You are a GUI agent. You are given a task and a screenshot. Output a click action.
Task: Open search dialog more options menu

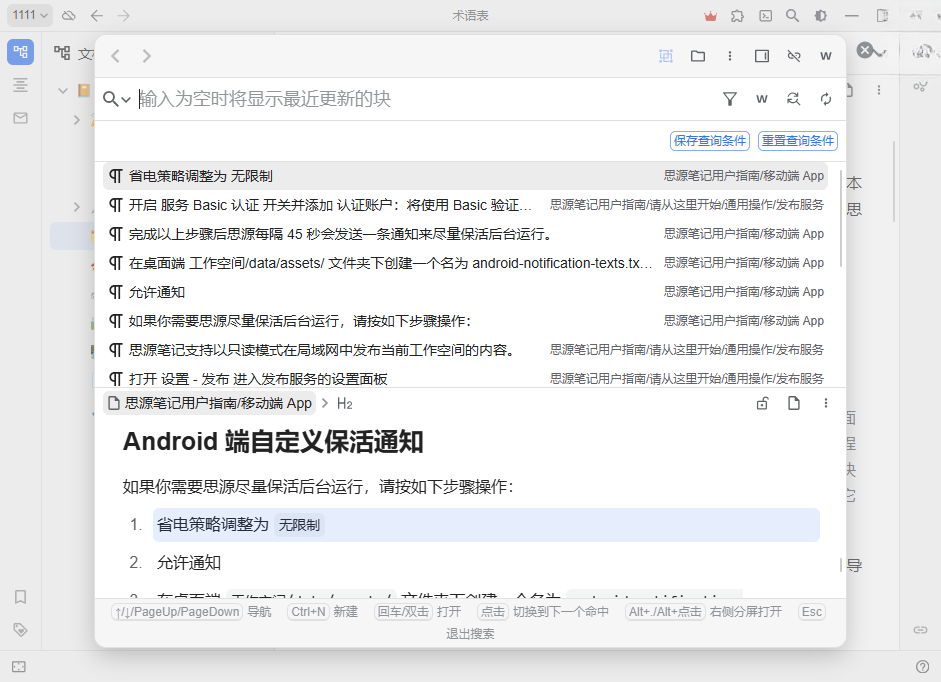[730, 56]
